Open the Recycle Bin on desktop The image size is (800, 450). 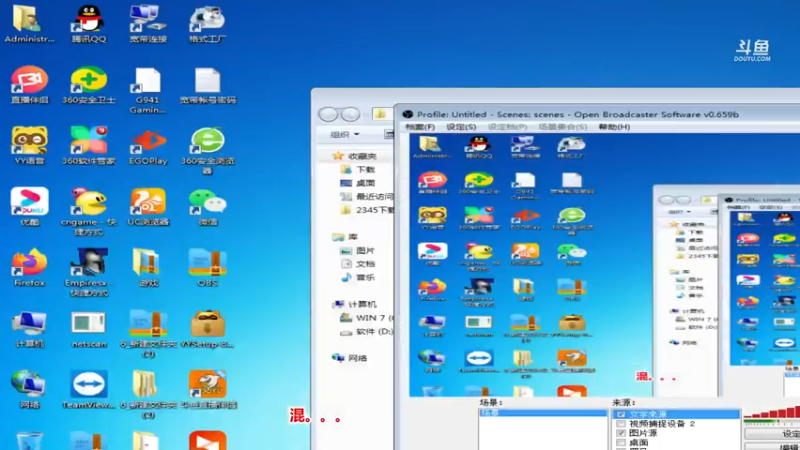tap(30, 440)
